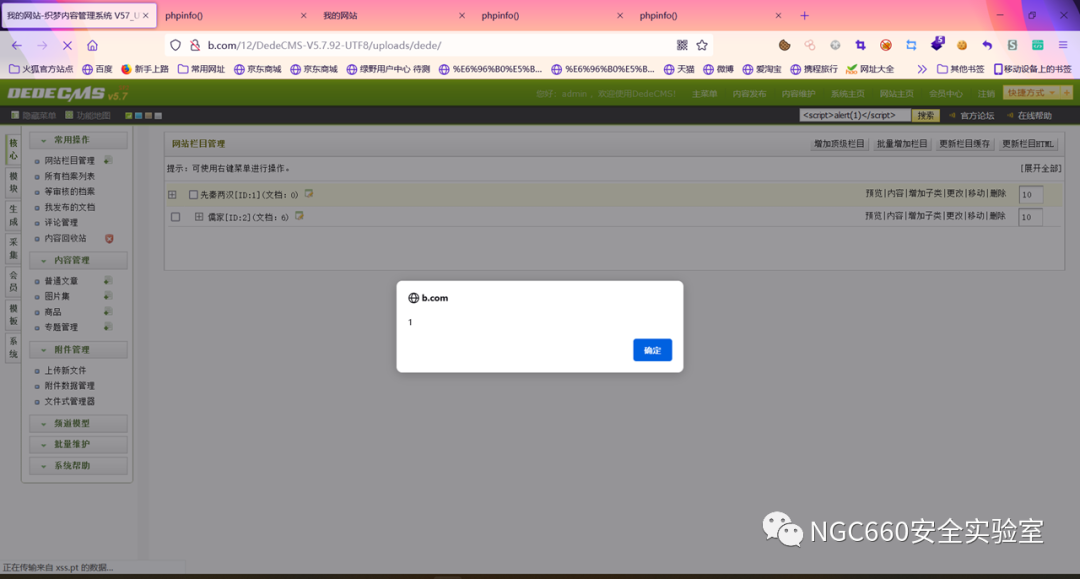1080x579 pixels.
Task: Switch to the 模板 vertical tab
Action: tap(13, 315)
